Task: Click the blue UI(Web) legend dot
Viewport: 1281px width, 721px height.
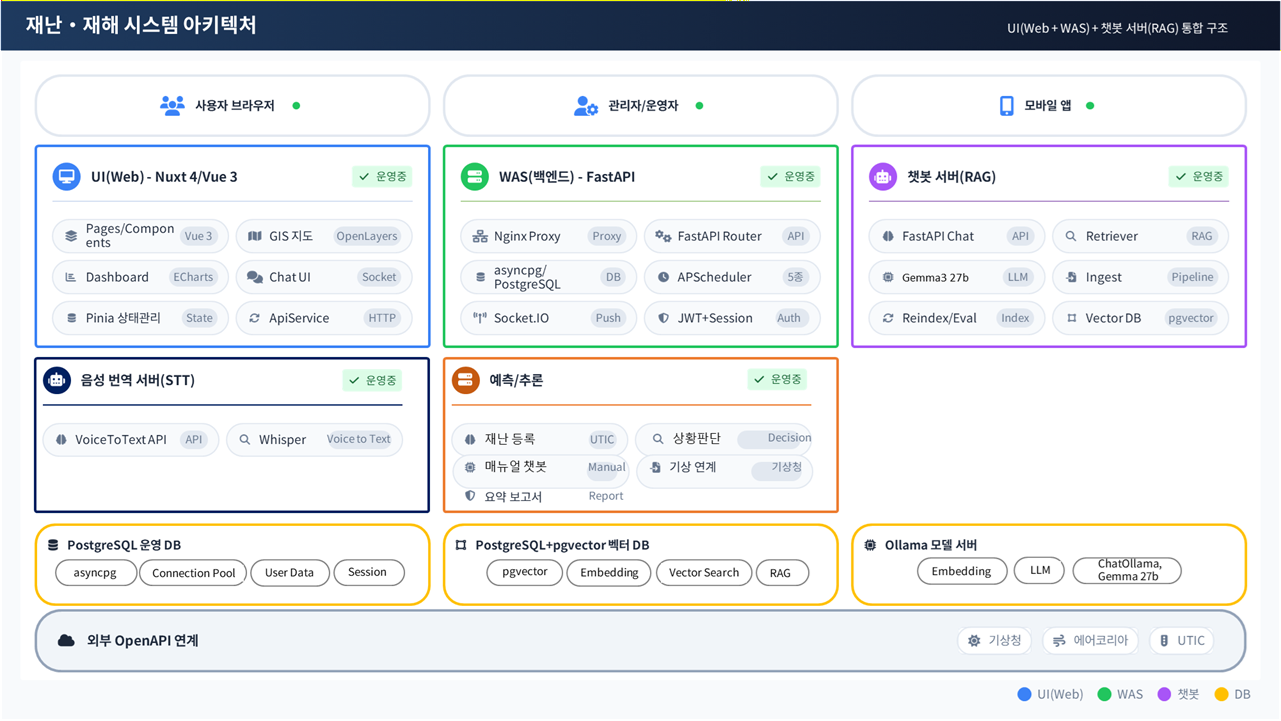Action: [x=1024, y=694]
